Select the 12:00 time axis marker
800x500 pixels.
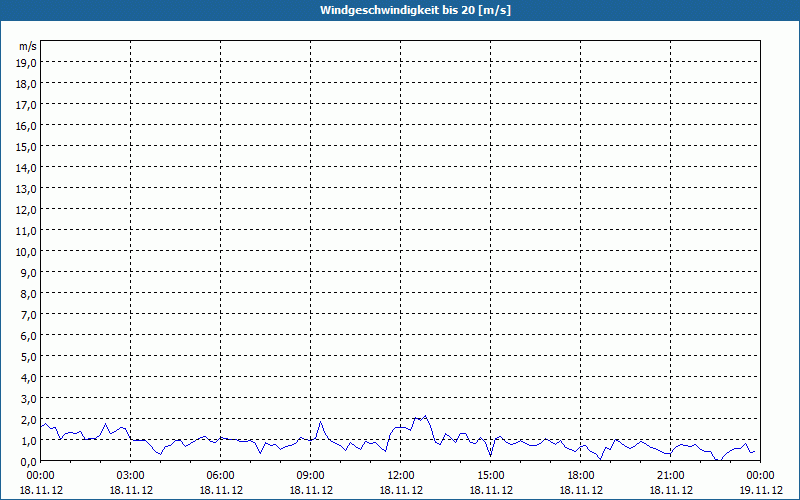point(401,476)
